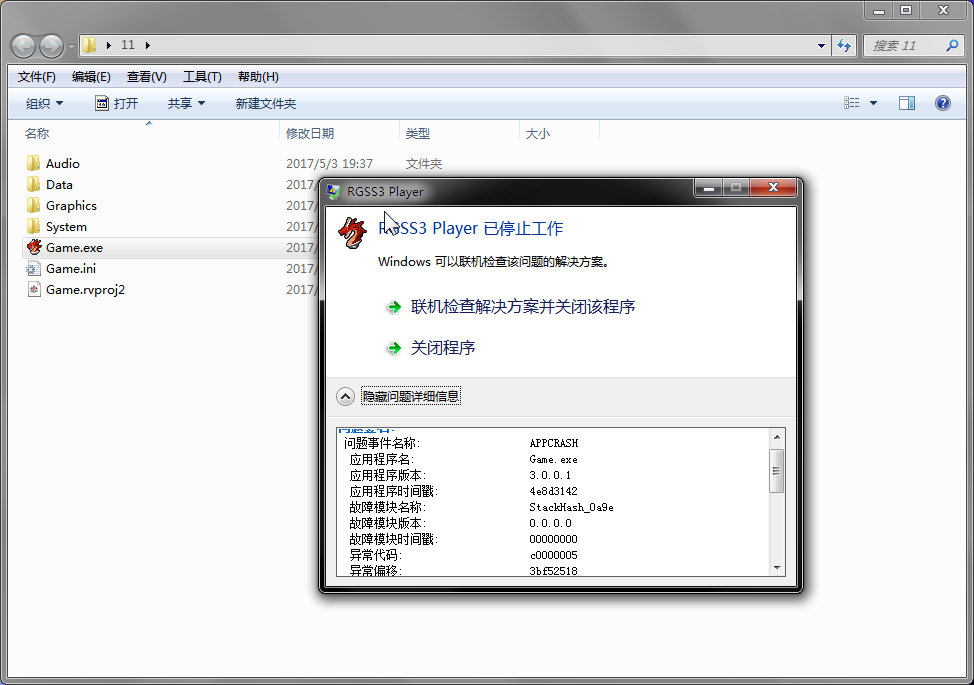974x685 pixels.
Task: Select the Audio folder
Action: coord(62,163)
